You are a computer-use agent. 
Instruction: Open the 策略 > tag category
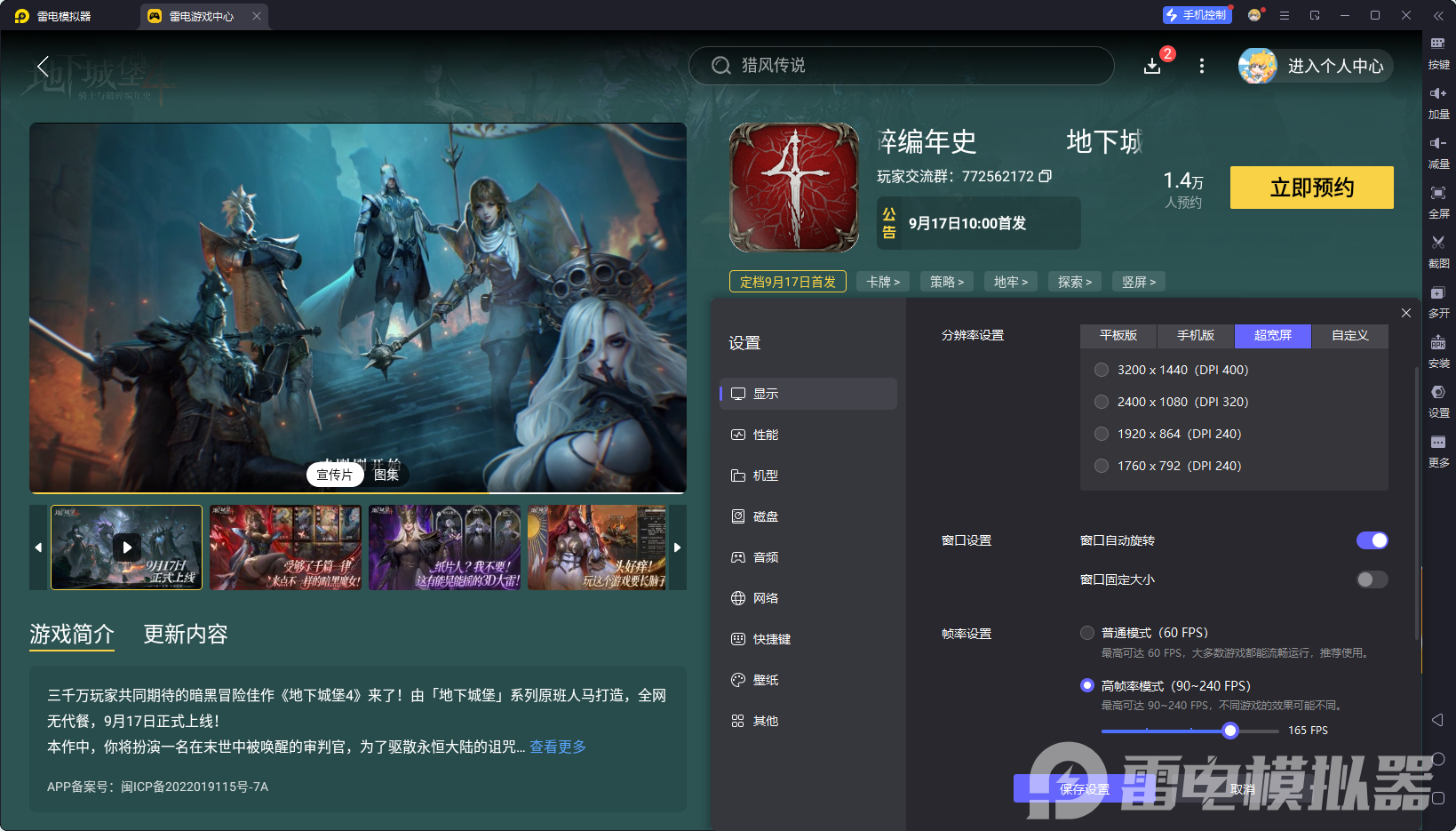[x=947, y=282]
